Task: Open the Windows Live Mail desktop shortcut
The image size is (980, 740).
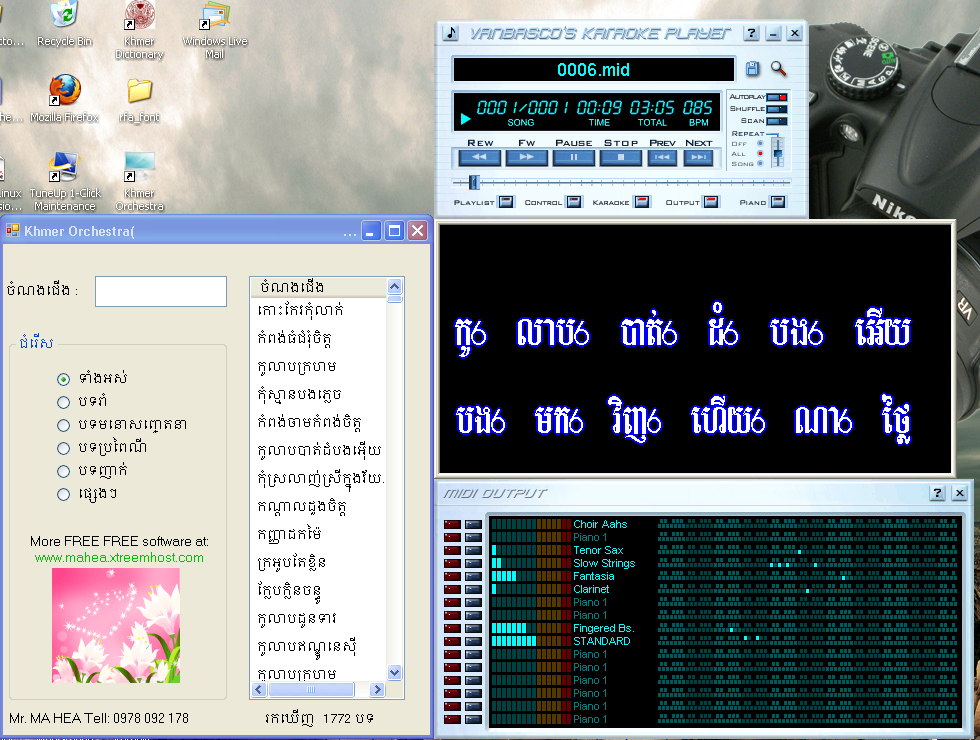Action: tap(215, 30)
